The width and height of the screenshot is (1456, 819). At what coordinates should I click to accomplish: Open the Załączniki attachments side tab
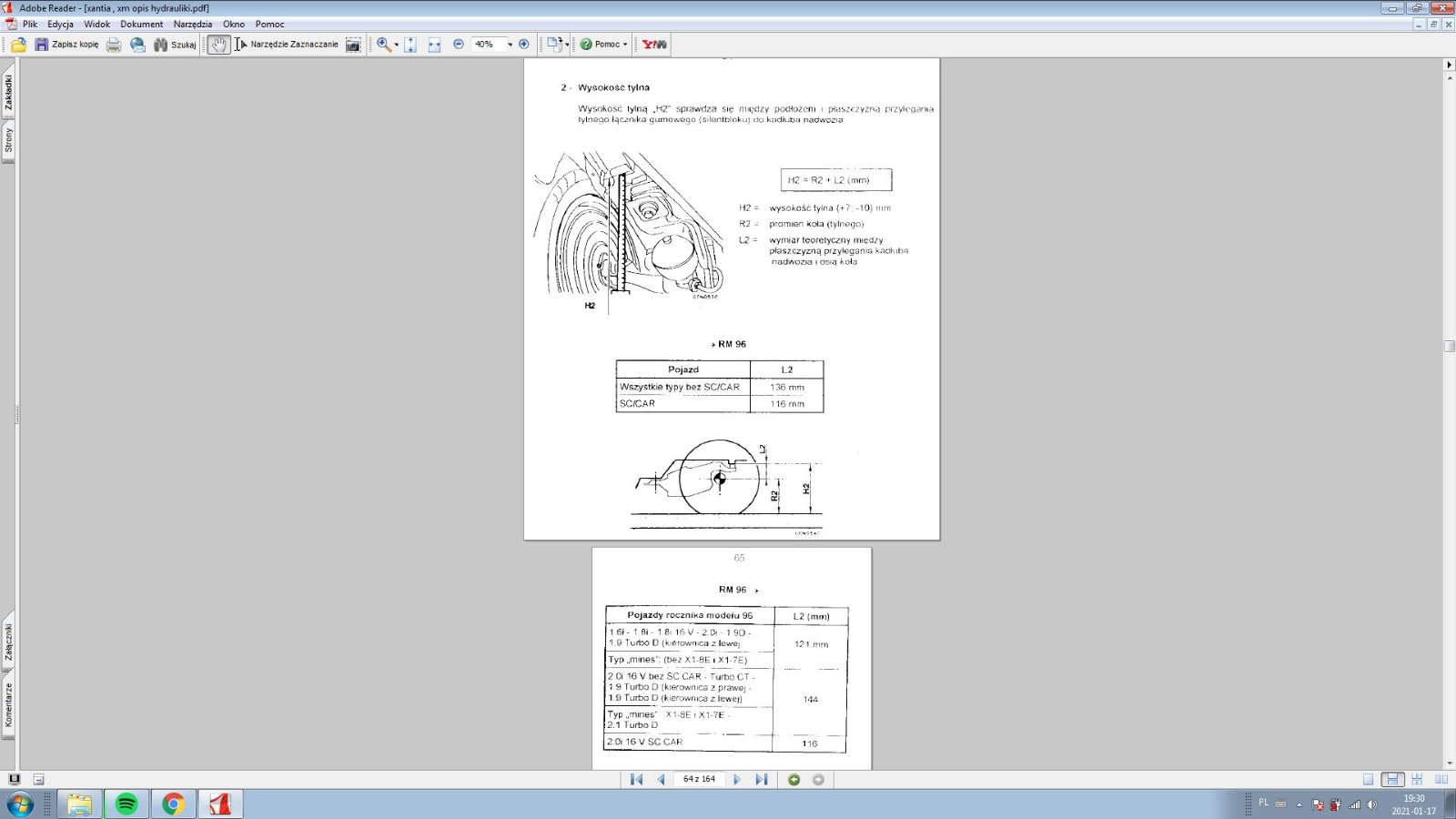pyautogui.click(x=8, y=642)
